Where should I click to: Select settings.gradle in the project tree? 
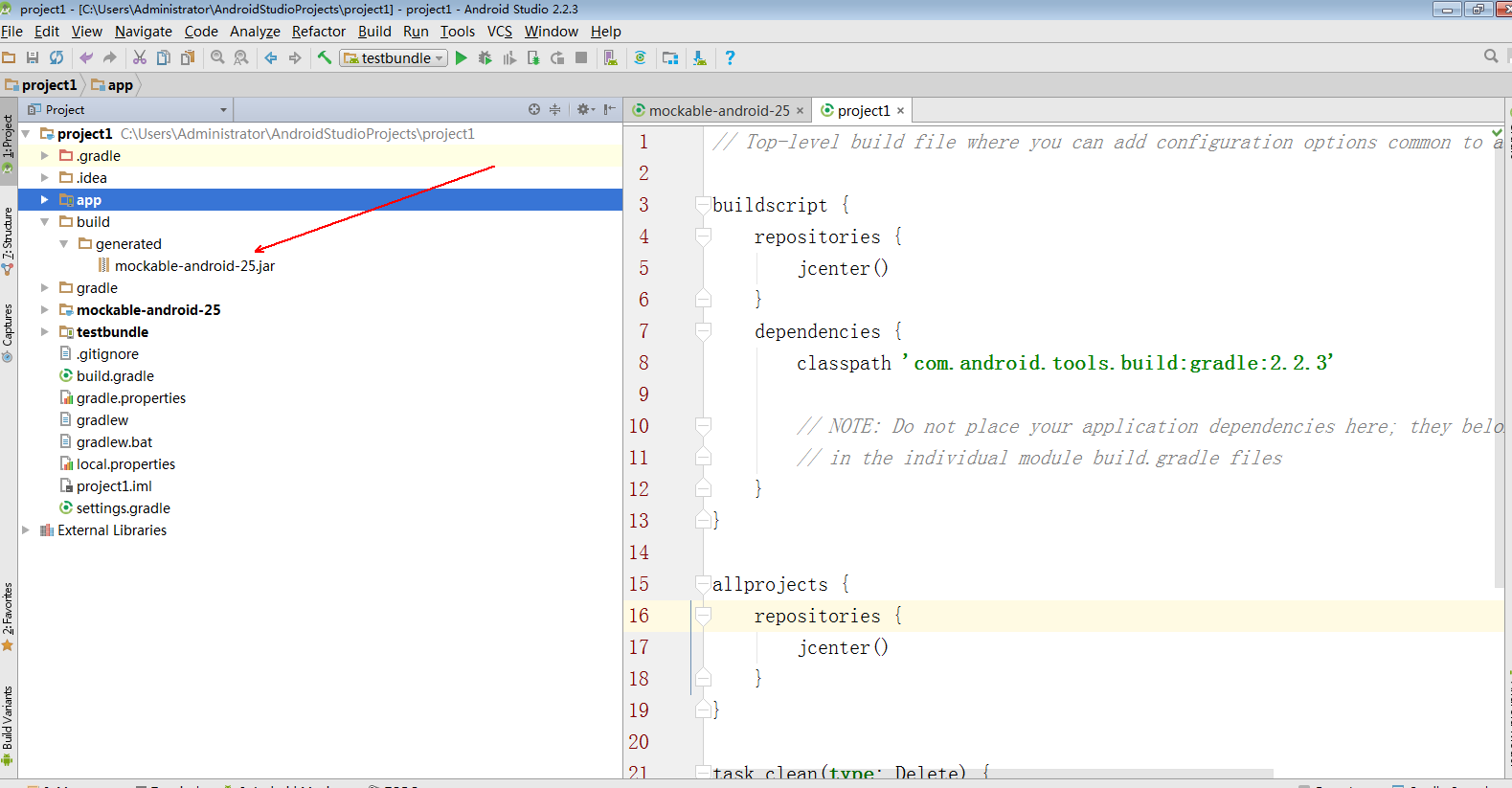click(123, 508)
